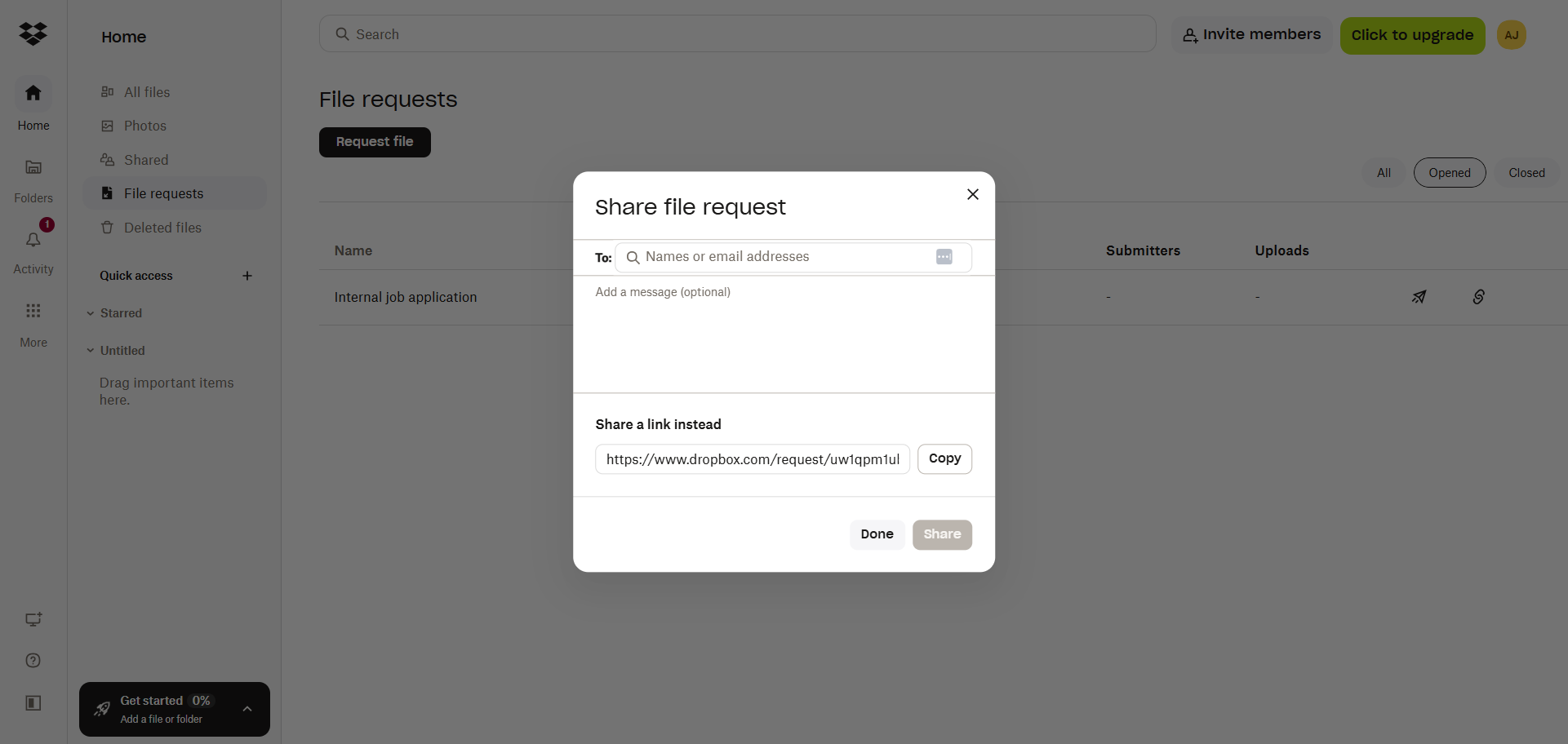Click Invite members
The height and width of the screenshot is (744, 1568).
[x=1251, y=35]
